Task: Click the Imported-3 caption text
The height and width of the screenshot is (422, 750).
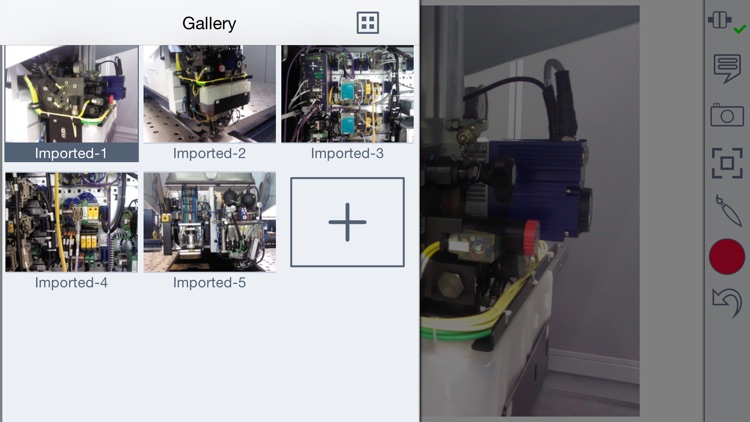Action: tap(347, 153)
